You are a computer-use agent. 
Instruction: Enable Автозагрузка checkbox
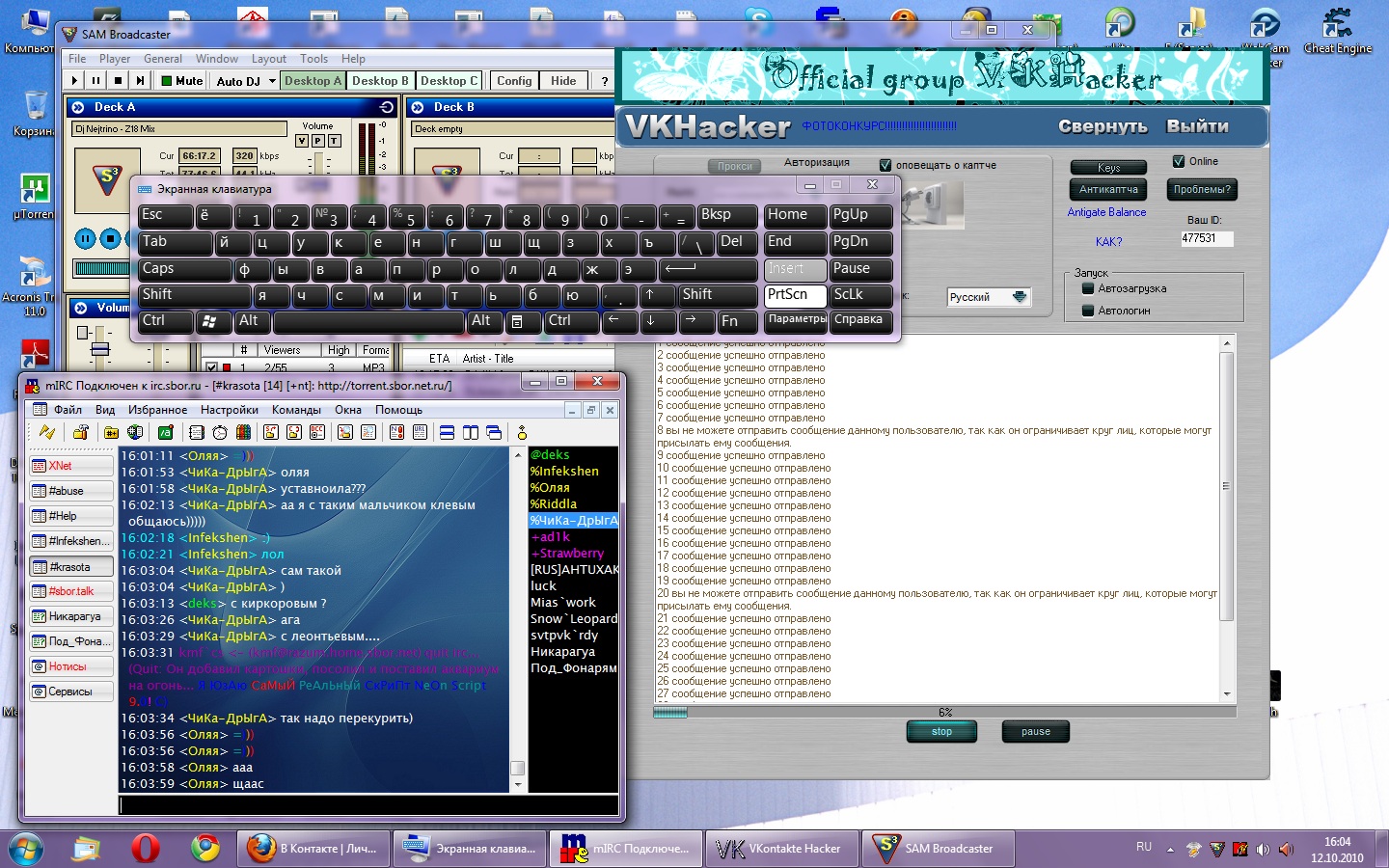point(1088,288)
